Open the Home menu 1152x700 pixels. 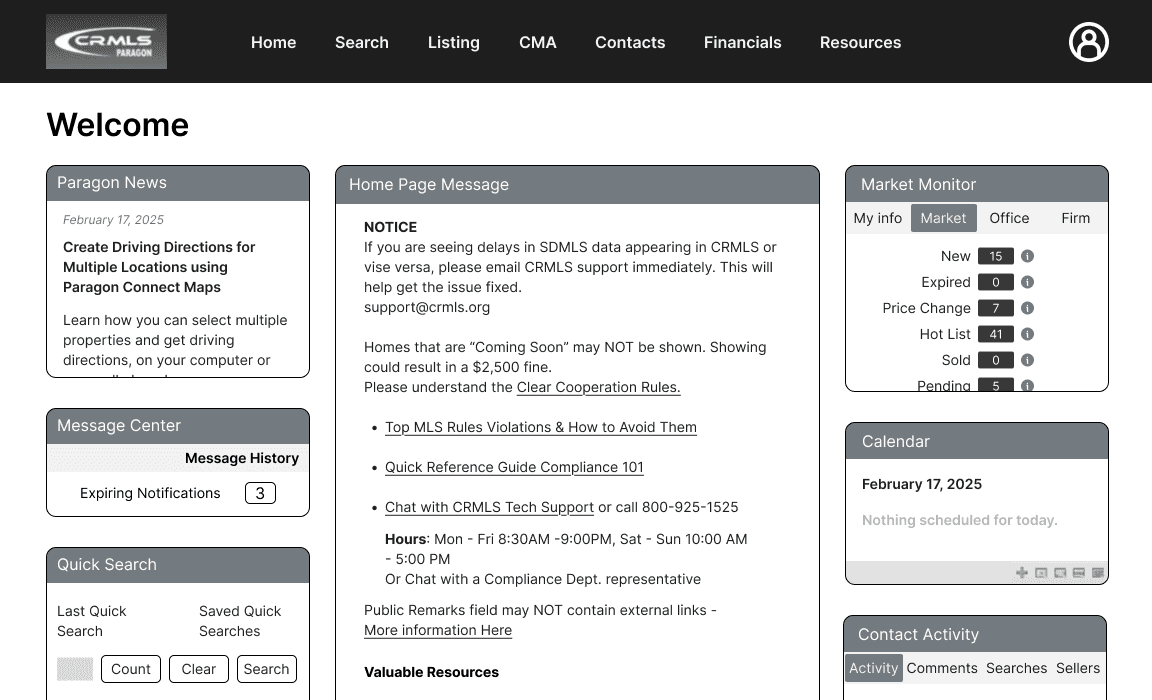point(273,43)
